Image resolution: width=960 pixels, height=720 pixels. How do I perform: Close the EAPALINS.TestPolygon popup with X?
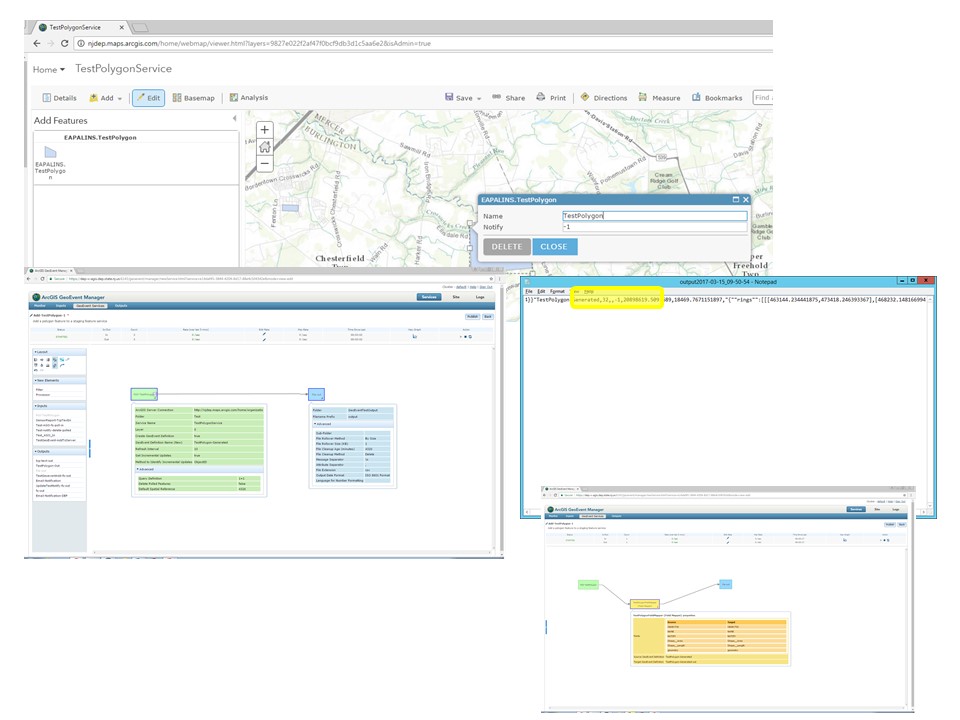coord(746,200)
